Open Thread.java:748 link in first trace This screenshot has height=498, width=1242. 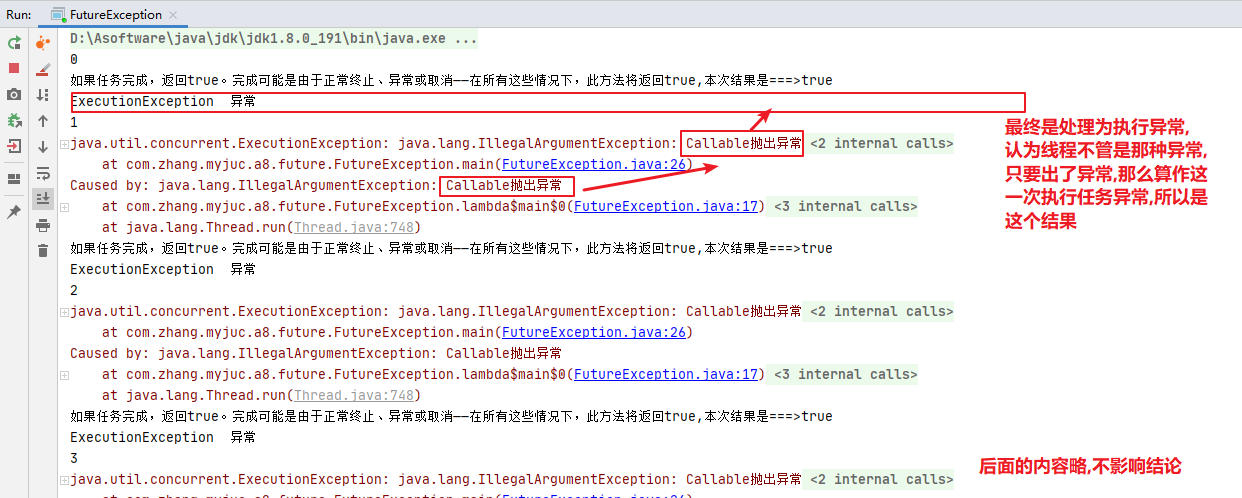click(x=355, y=227)
